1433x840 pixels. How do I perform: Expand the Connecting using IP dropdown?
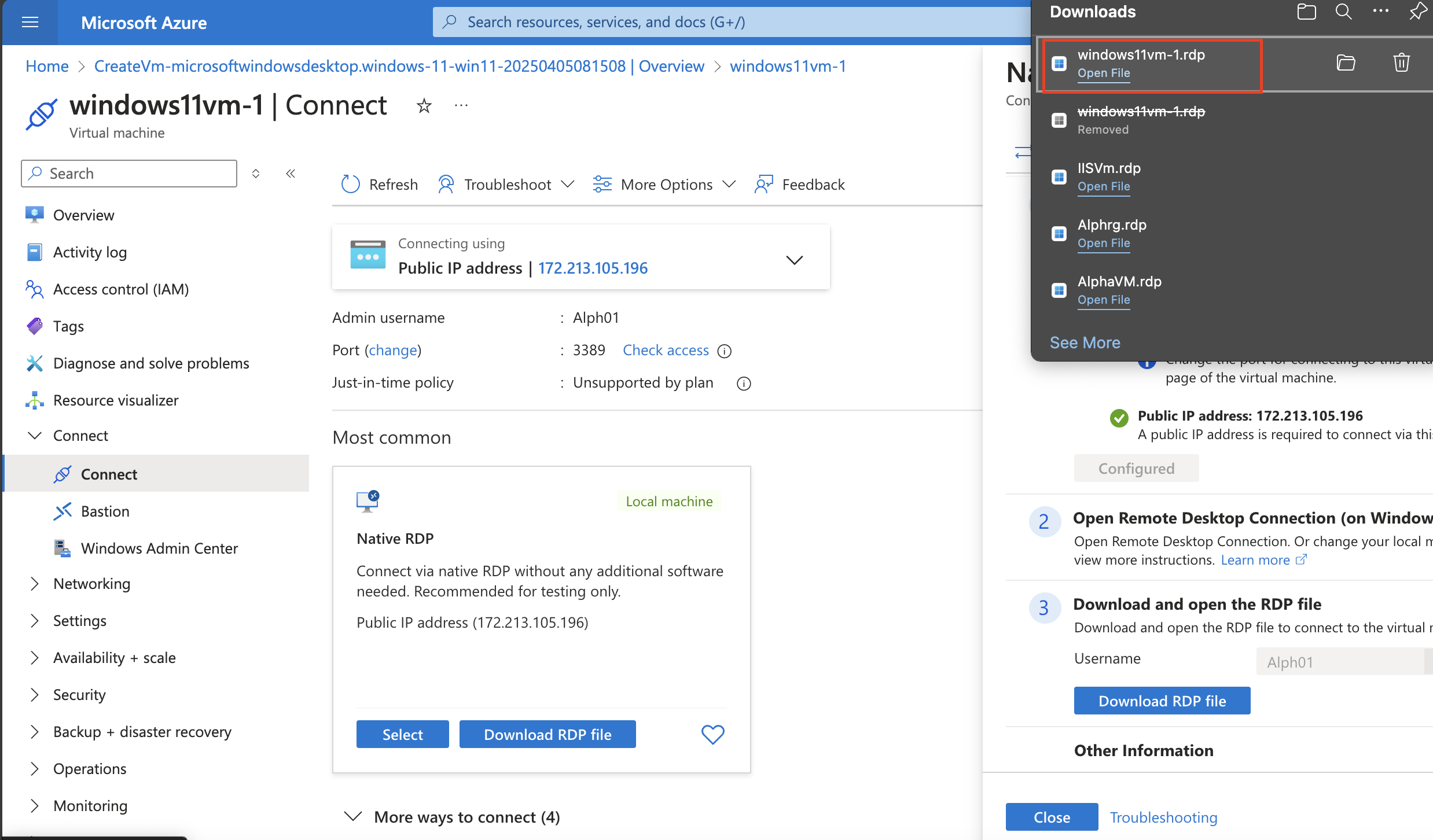[795, 260]
